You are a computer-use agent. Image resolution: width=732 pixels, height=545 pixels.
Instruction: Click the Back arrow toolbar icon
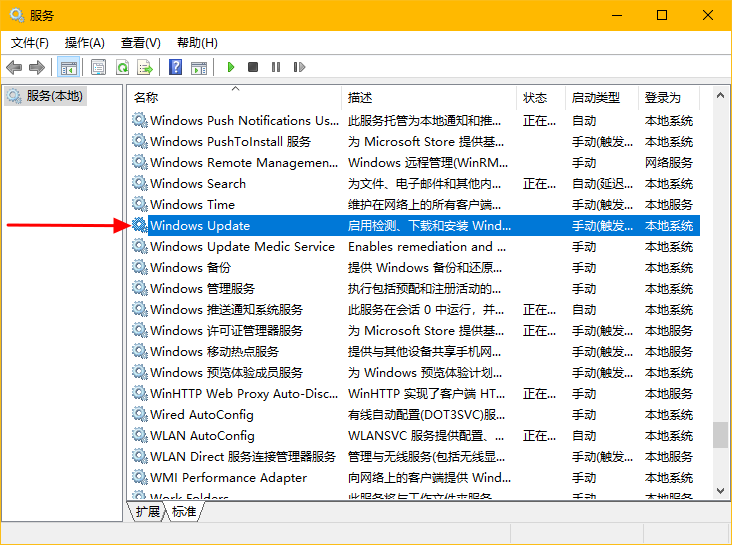pyautogui.click(x=14, y=67)
